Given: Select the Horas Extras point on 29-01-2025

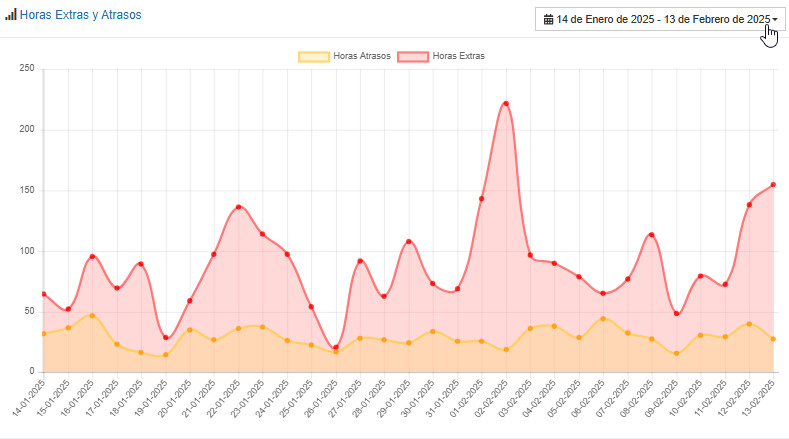Looking at the screenshot, I should [x=409, y=242].
